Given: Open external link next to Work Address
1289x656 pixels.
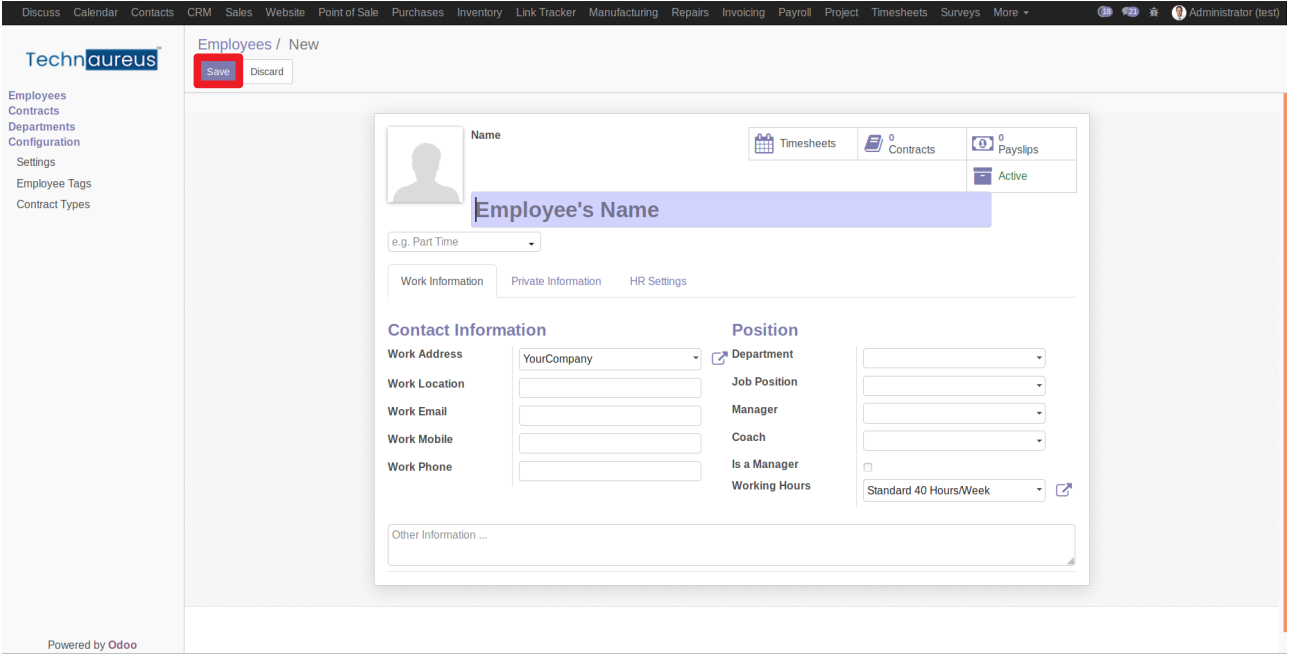Looking at the screenshot, I should click(x=719, y=359).
